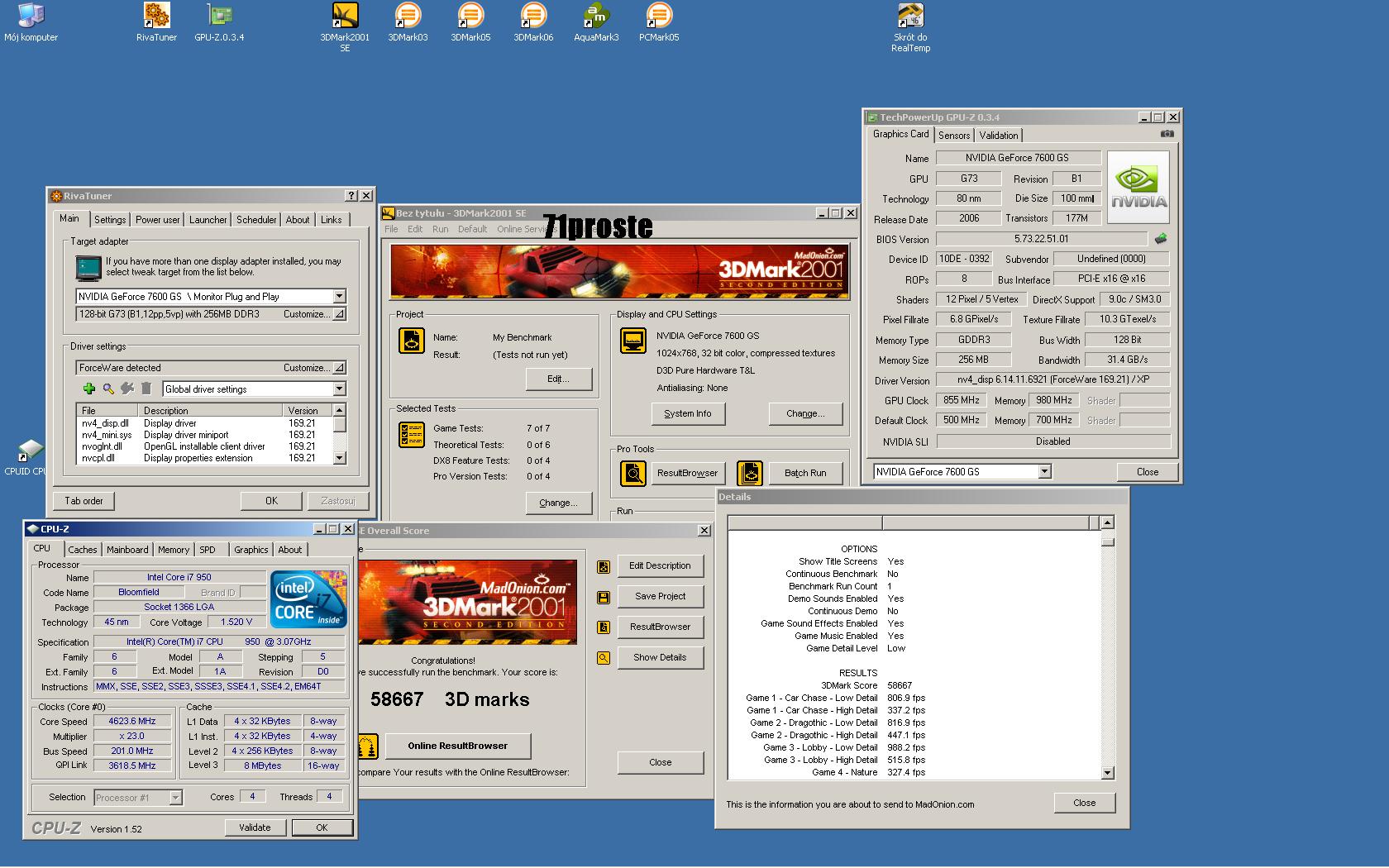Click the Details list scroll up arrow
This screenshot has height=868, width=1389.
1108,522
